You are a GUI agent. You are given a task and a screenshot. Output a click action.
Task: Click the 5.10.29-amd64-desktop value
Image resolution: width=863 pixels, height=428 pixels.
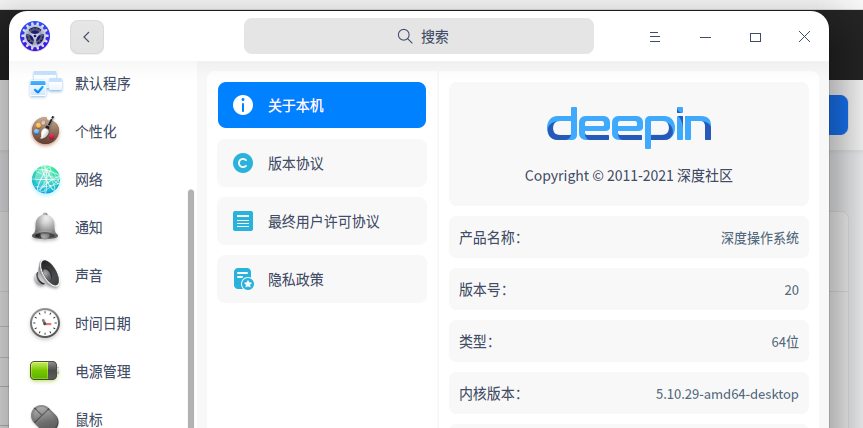click(727, 394)
